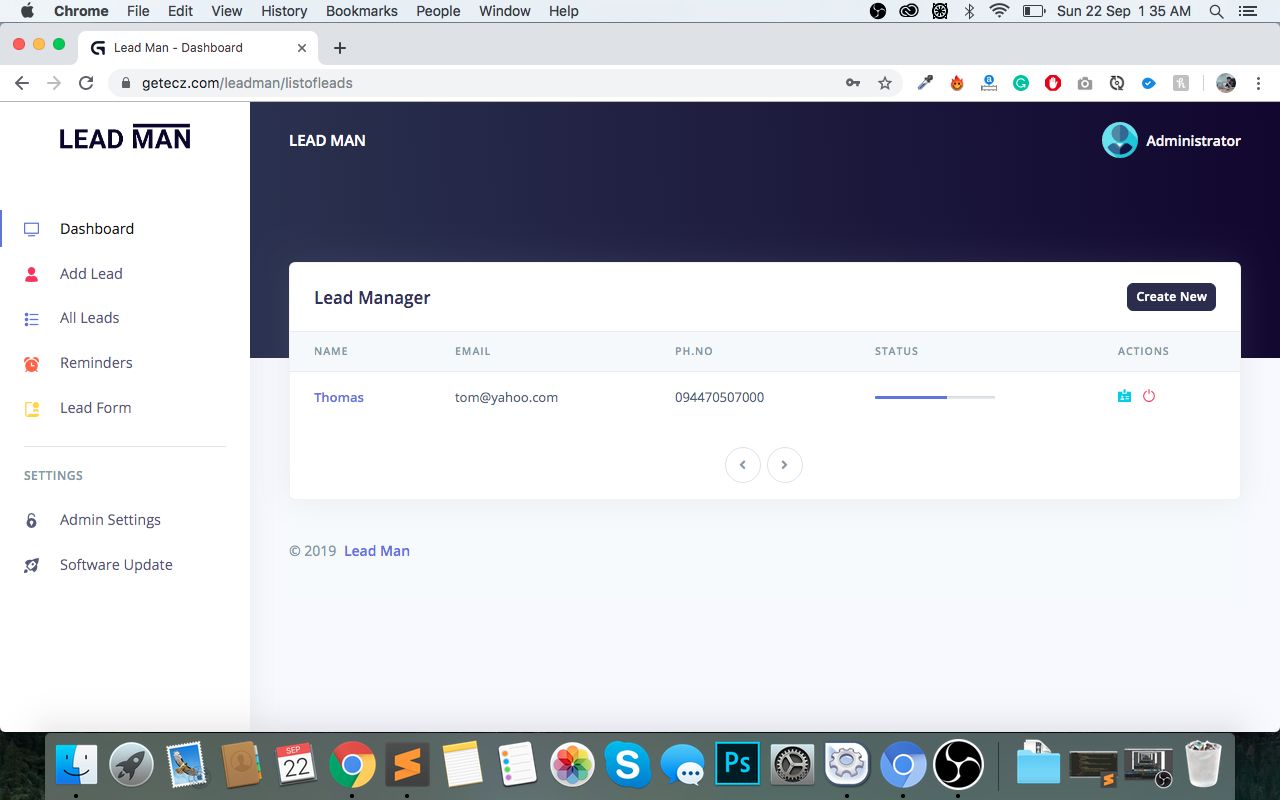1280x800 pixels.
Task: Click the Dashboard monitor icon in sidebar
Action: (x=31, y=229)
